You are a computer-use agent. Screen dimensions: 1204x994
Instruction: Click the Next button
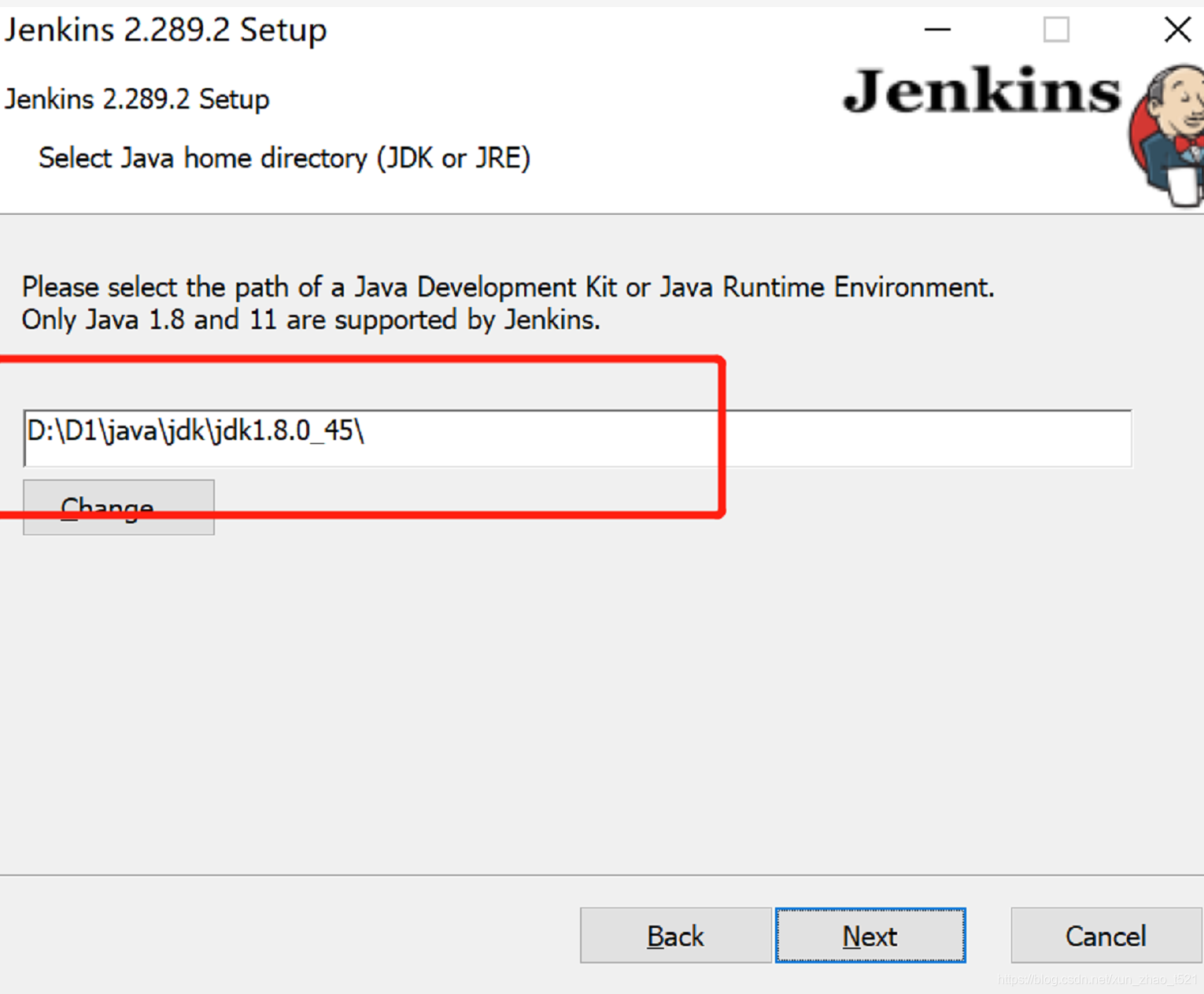870,935
